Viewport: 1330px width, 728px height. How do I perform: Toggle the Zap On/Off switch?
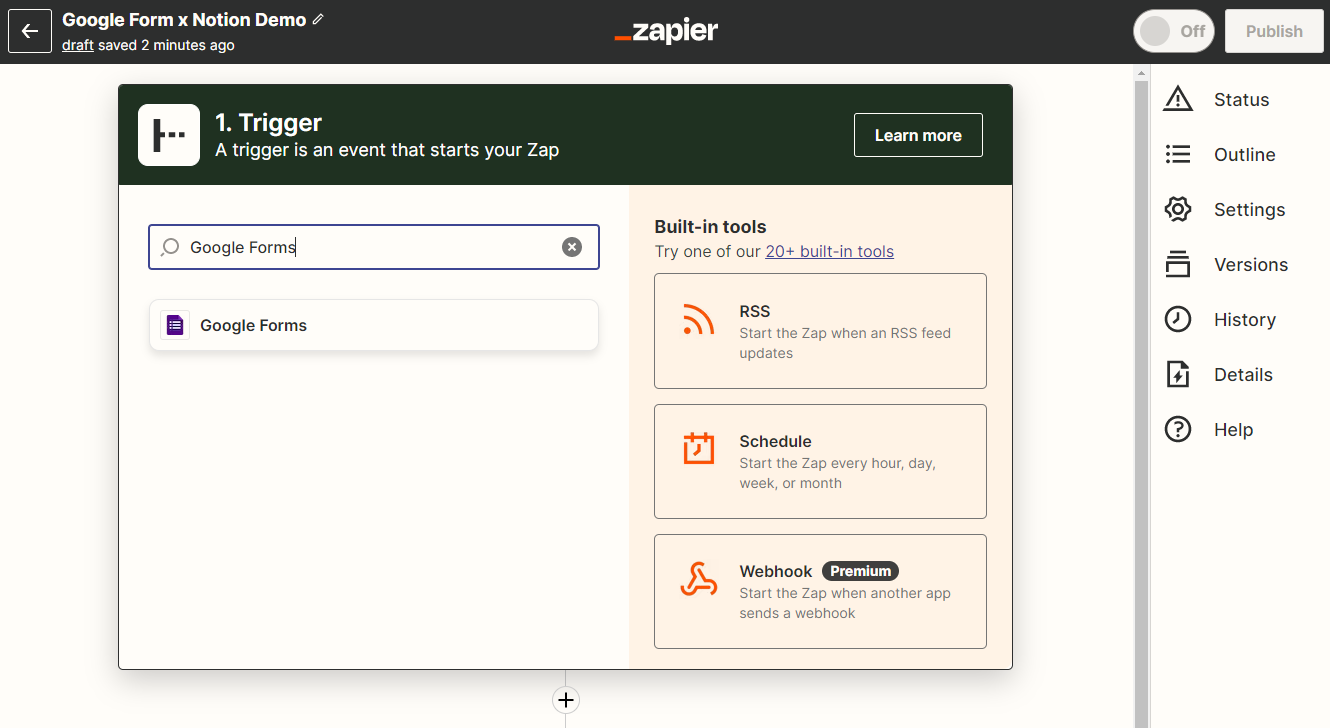tap(1173, 31)
